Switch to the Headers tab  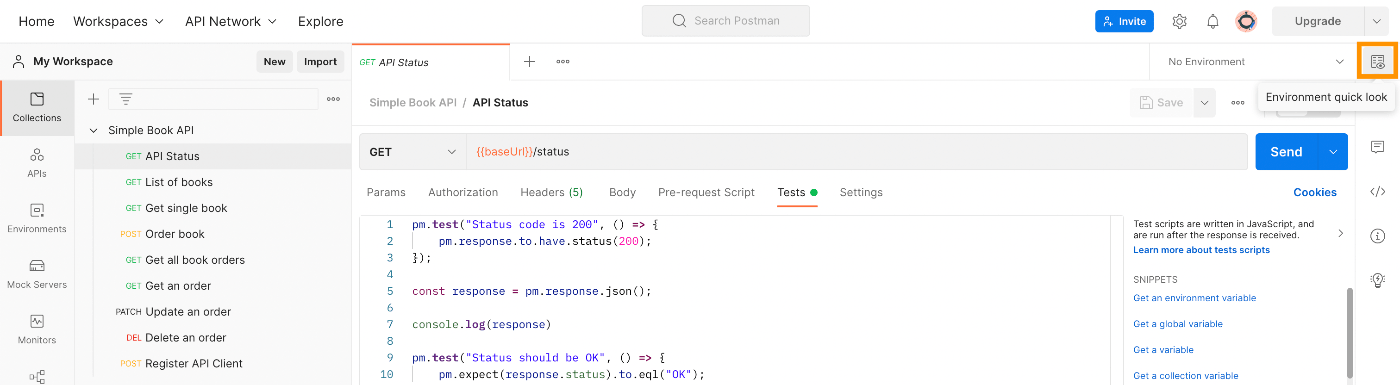551,192
